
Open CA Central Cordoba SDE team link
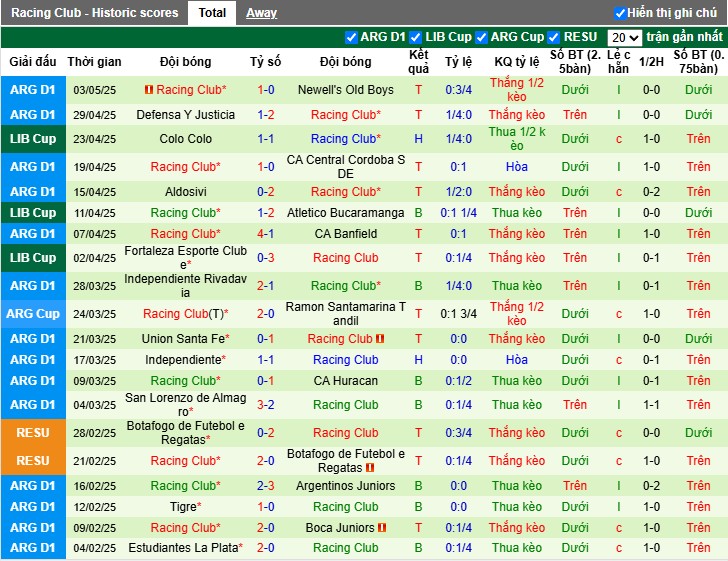(x=345, y=167)
